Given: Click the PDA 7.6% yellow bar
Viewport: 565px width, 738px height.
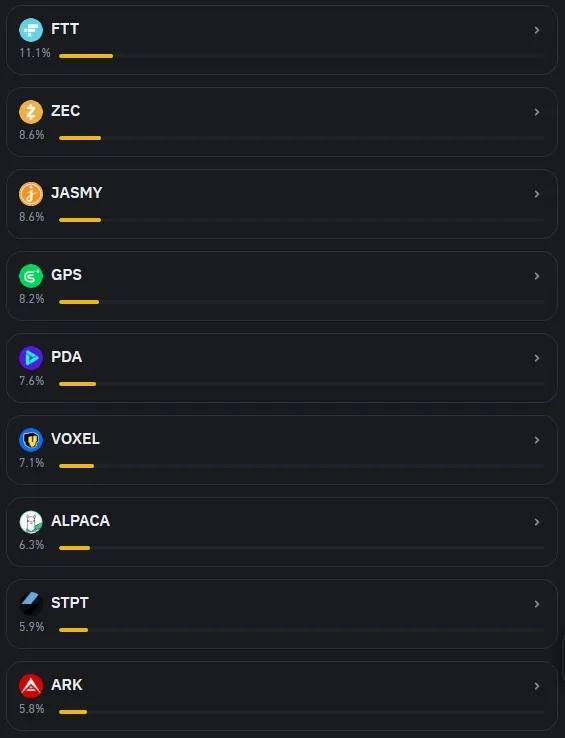Looking at the screenshot, I should click(77, 384).
